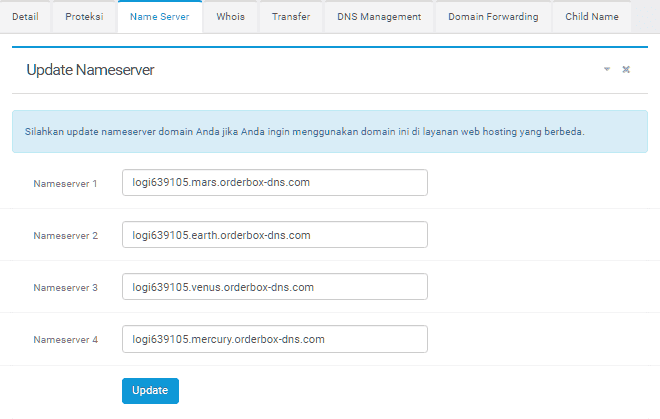Click the Nameserver 1 label
Screen dimensions: 660x419
point(65,184)
